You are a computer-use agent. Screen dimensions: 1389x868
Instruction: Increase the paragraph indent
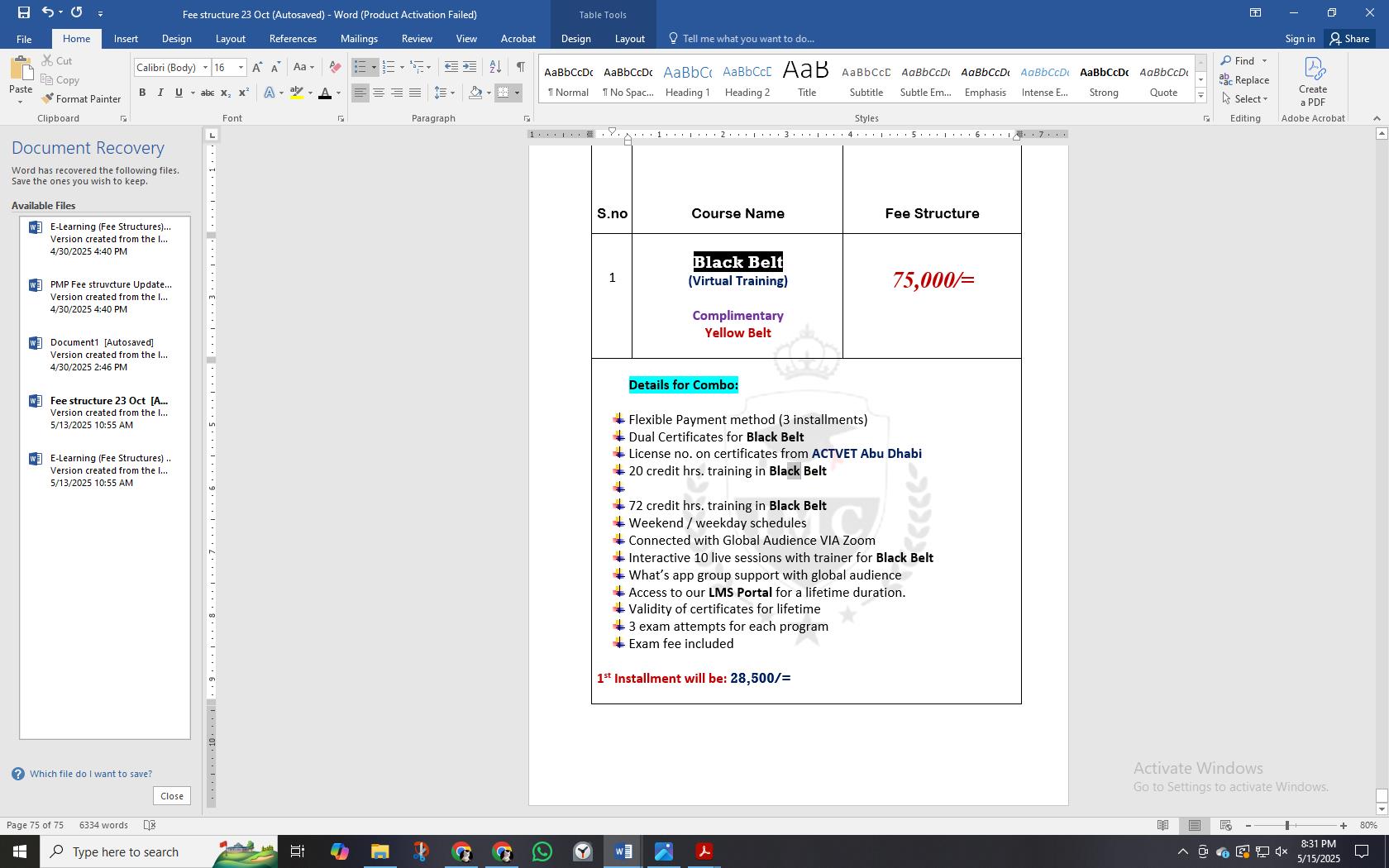click(x=470, y=68)
